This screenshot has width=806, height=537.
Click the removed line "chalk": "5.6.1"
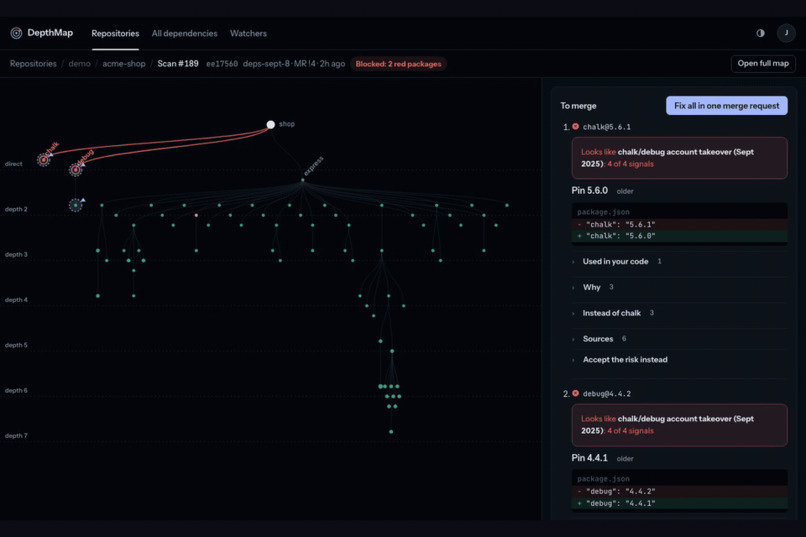tap(679, 225)
